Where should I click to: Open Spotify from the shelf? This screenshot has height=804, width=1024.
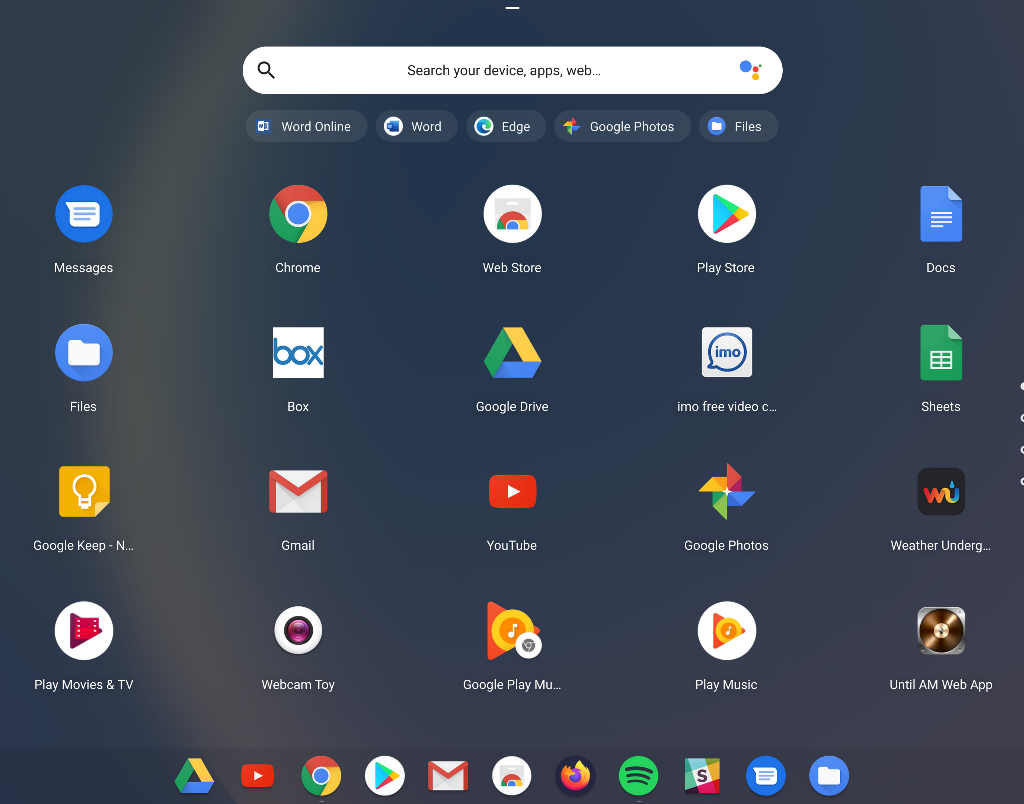(639, 776)
